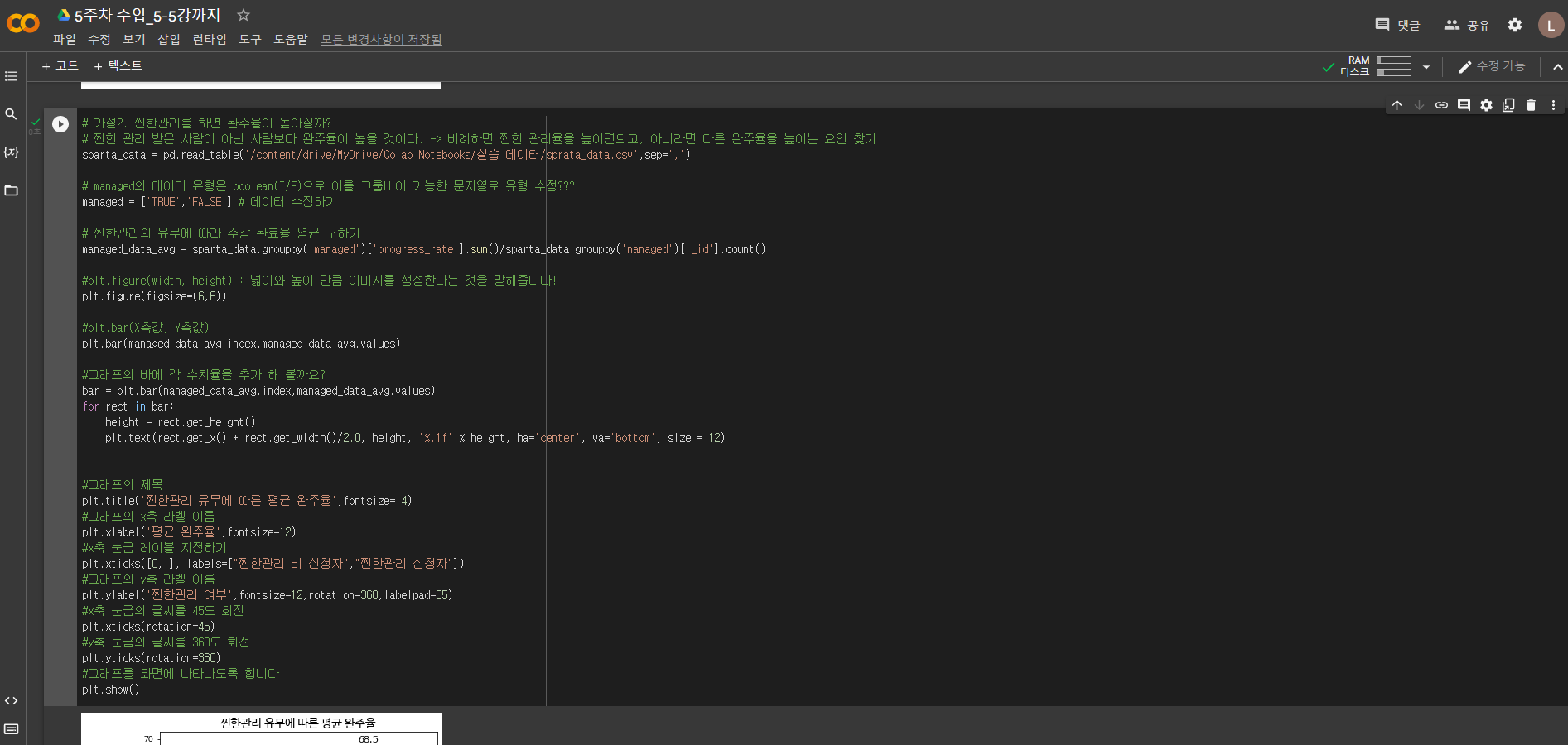Add a text cell with + 텍스트
This screenshot has height=745, width=1568.
118,66
